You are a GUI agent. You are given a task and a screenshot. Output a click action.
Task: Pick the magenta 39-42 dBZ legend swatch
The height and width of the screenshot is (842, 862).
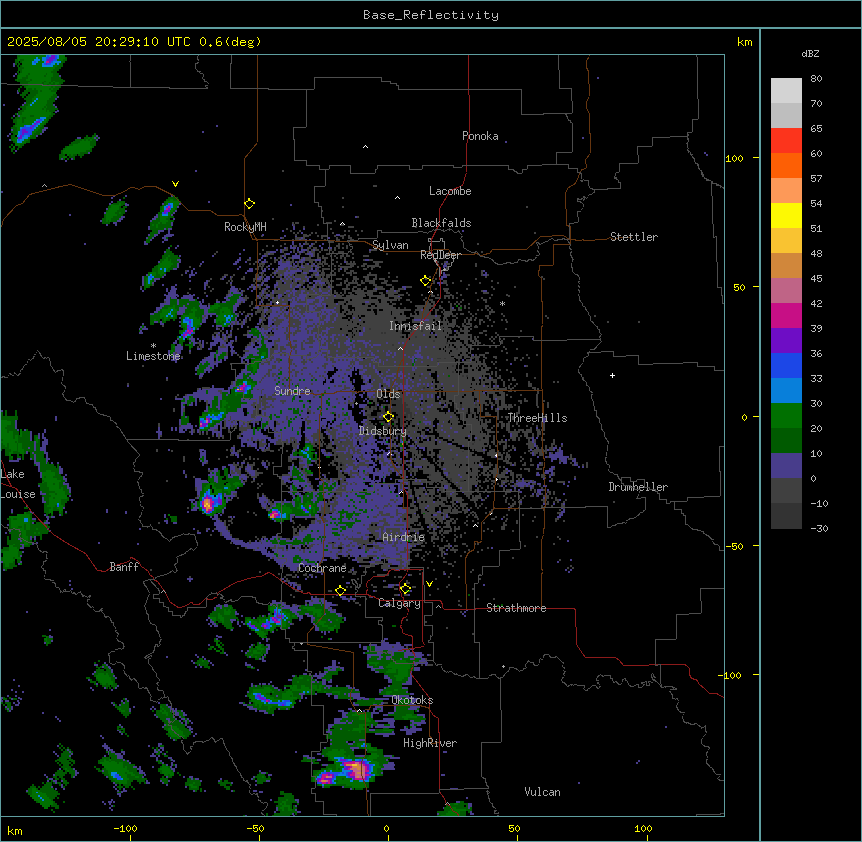click(786, 315)
